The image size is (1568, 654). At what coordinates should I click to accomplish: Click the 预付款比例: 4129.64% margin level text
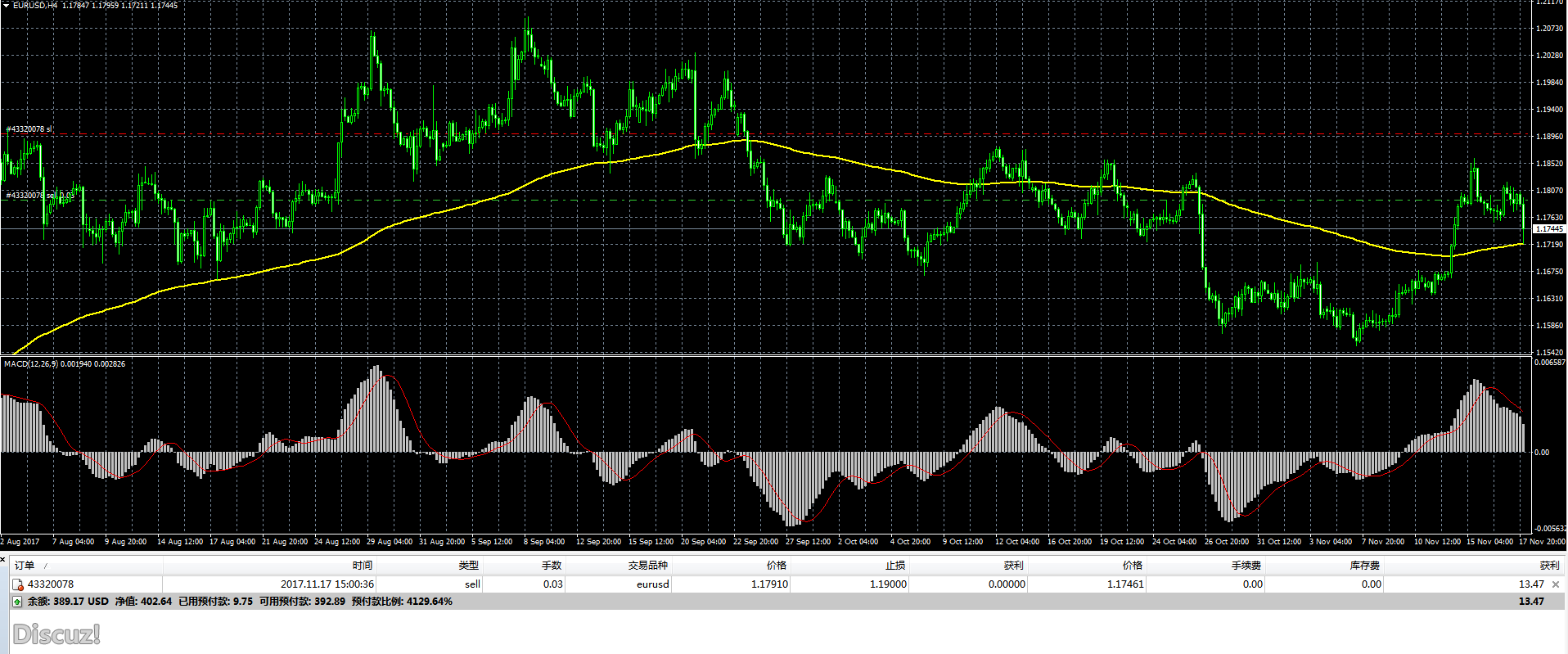tap(402, 602)
